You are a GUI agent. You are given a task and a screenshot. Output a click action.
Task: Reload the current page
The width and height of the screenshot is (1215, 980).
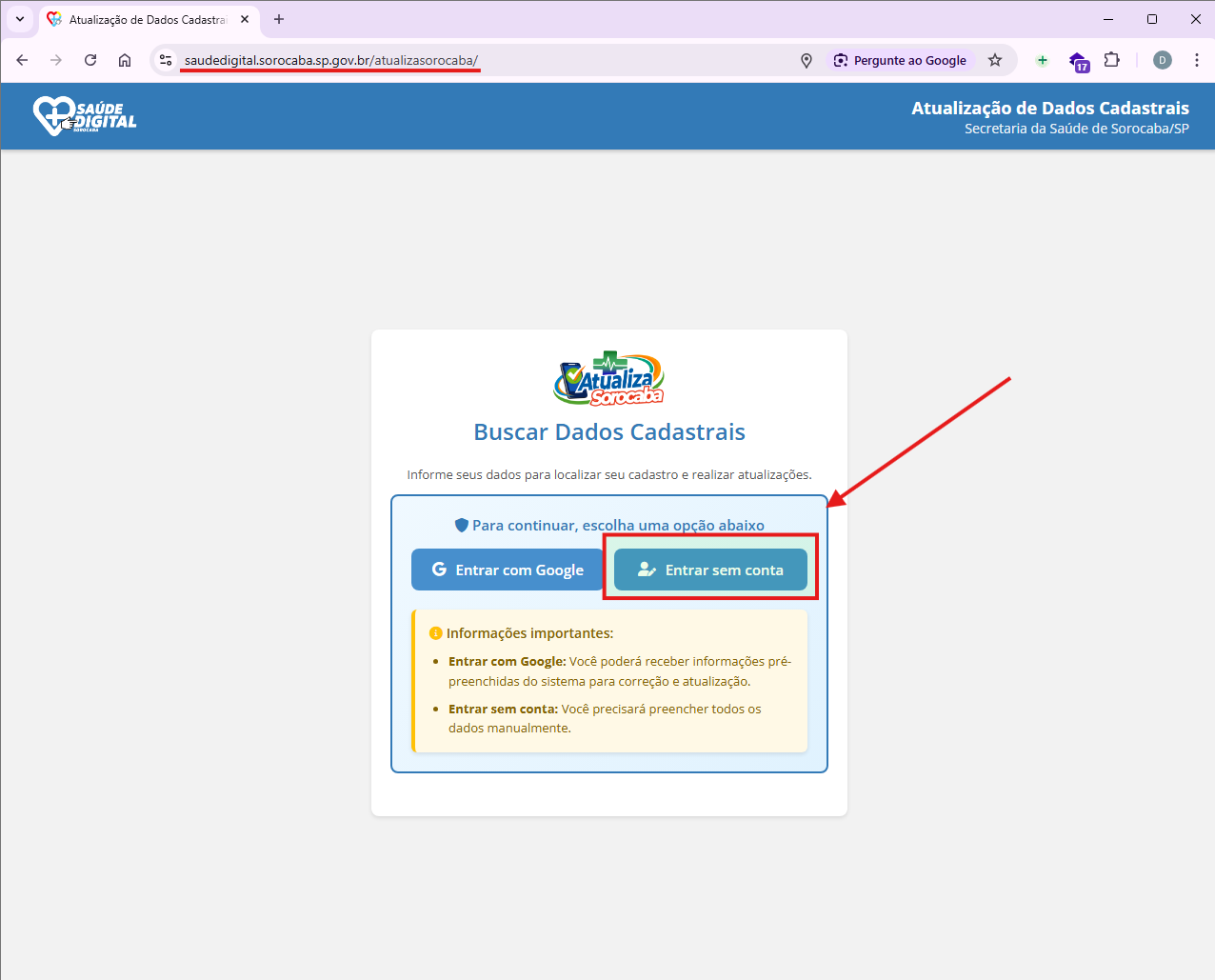[x=90, y=60]
